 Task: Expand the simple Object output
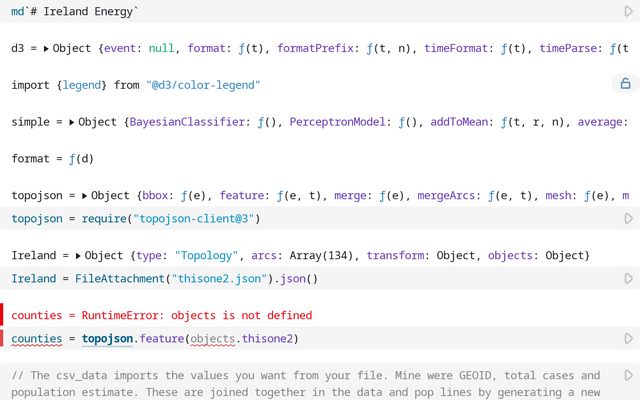72,122
